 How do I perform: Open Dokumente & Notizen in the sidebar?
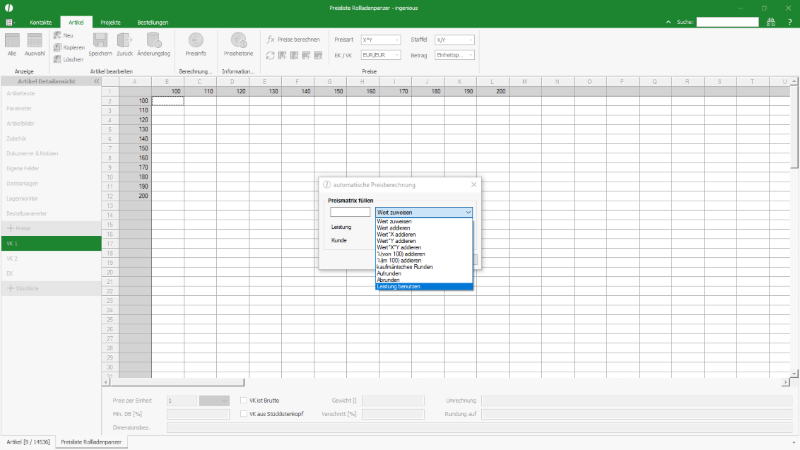click(x=51, y=153)
